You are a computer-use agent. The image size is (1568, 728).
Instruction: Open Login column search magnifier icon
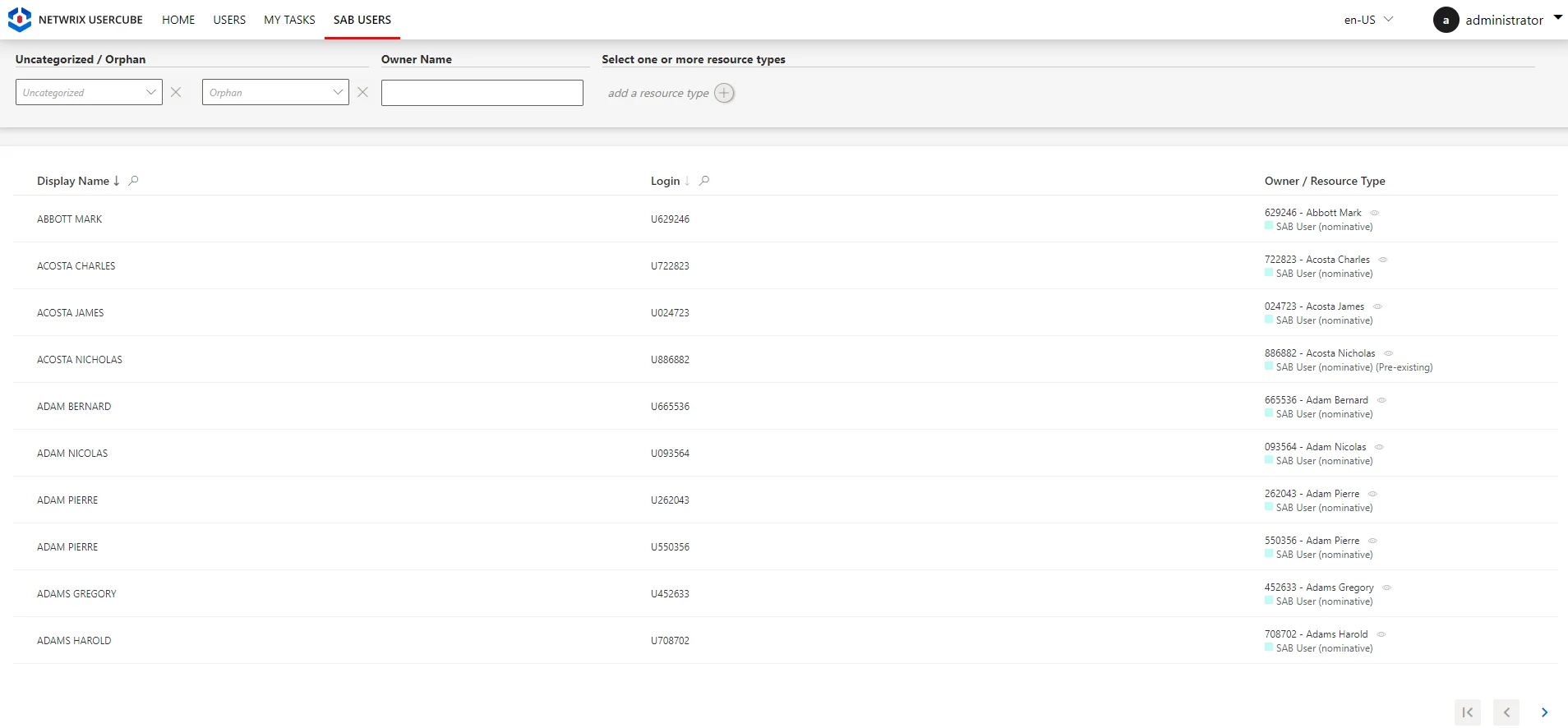[704, 181]
